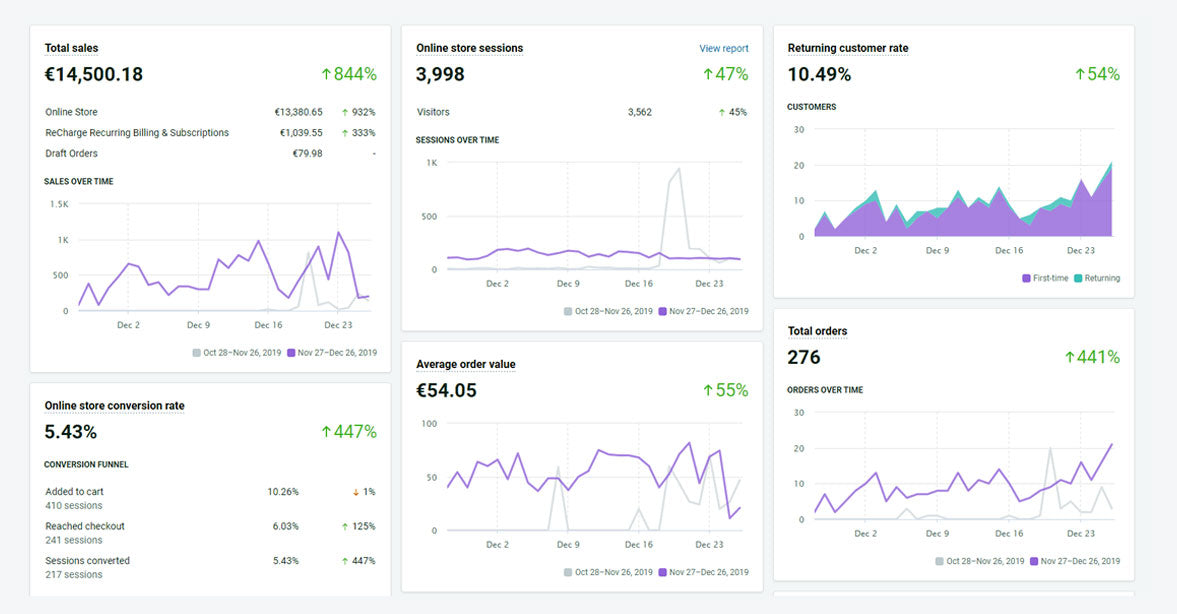Click the large 5.43% conversion rate headline
This screenshot has height=614, width=1177.
click(71, 432)
